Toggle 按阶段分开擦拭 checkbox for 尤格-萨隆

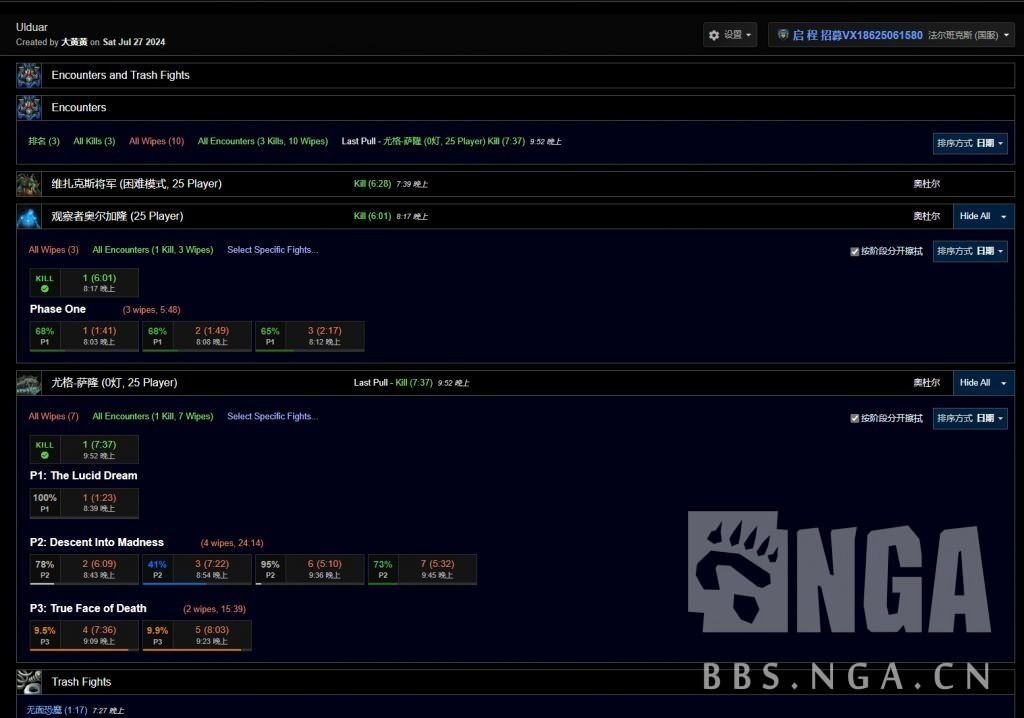[855, 417]
